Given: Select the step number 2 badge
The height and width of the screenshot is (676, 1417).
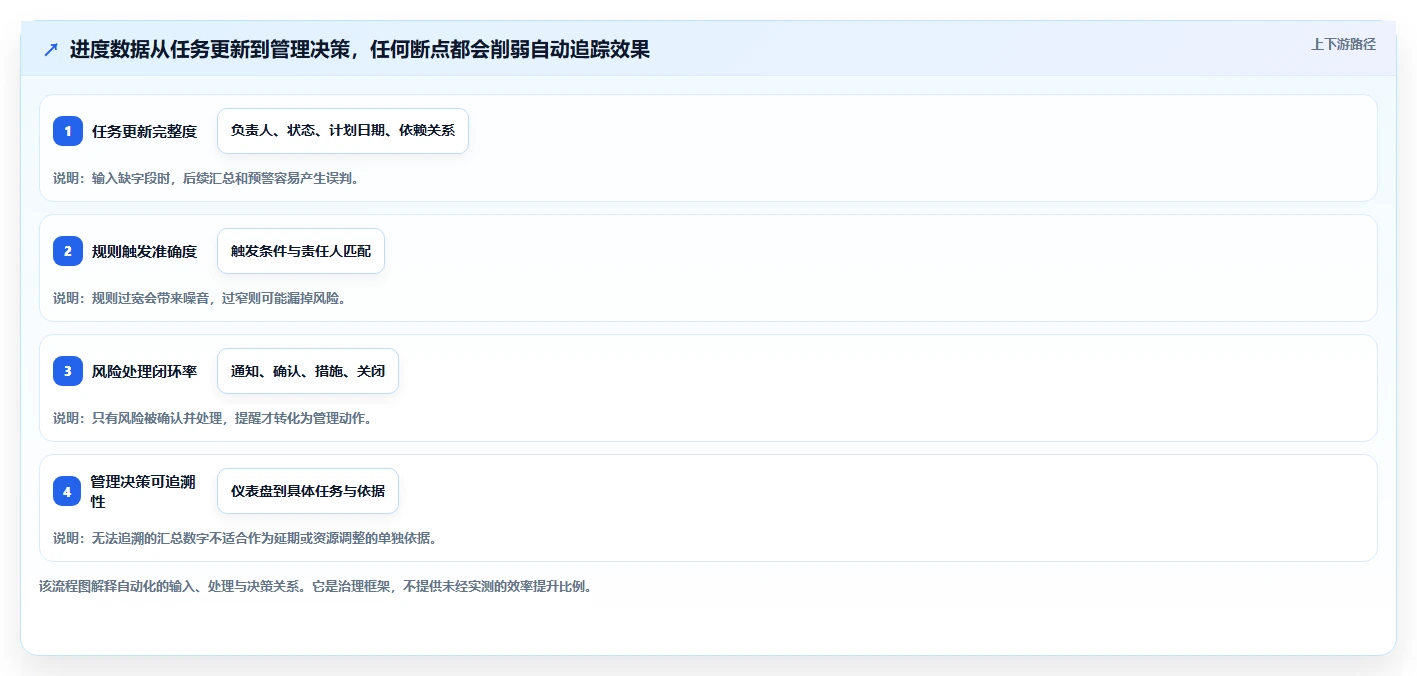Looking at the screenshot, I should (68, 251).
